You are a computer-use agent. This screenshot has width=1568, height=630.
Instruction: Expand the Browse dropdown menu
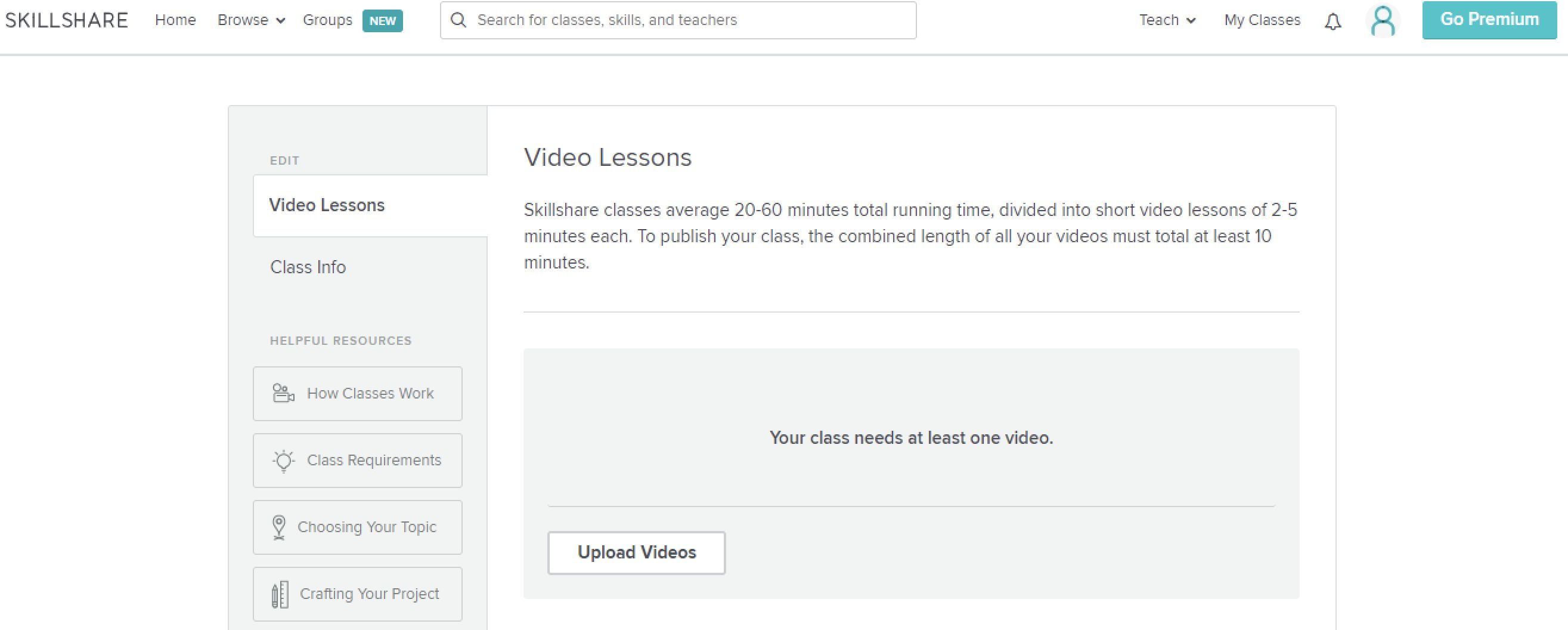click(x=251, y=20)
